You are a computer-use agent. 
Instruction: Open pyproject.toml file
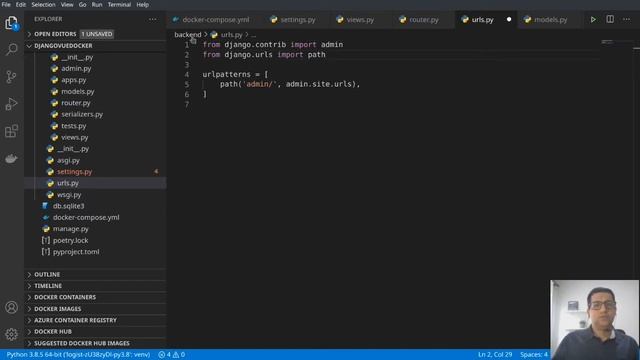tap(76, 252)
